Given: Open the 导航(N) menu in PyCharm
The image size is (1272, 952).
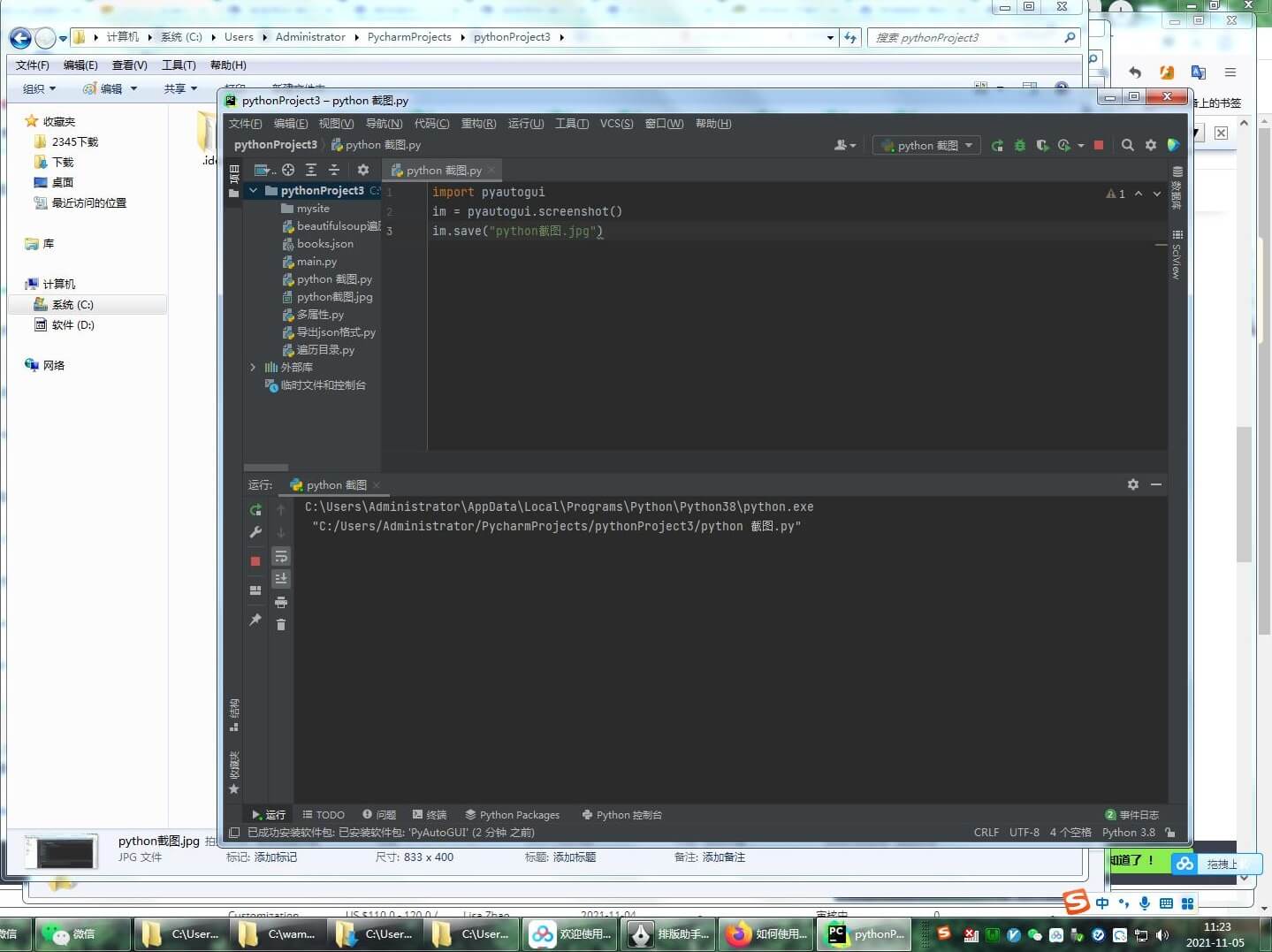Looking at the screenshot, I should 384,124.
